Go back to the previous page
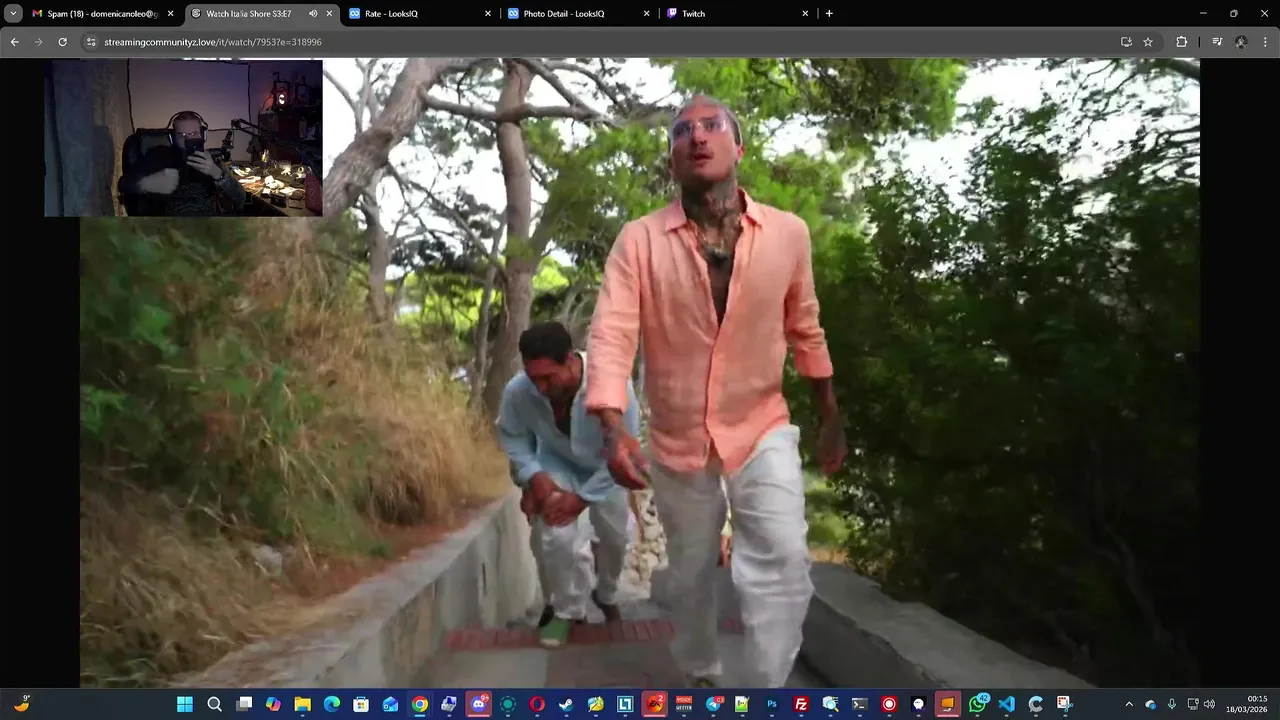The image size is (1280, 720). click(x=14, y=42)
